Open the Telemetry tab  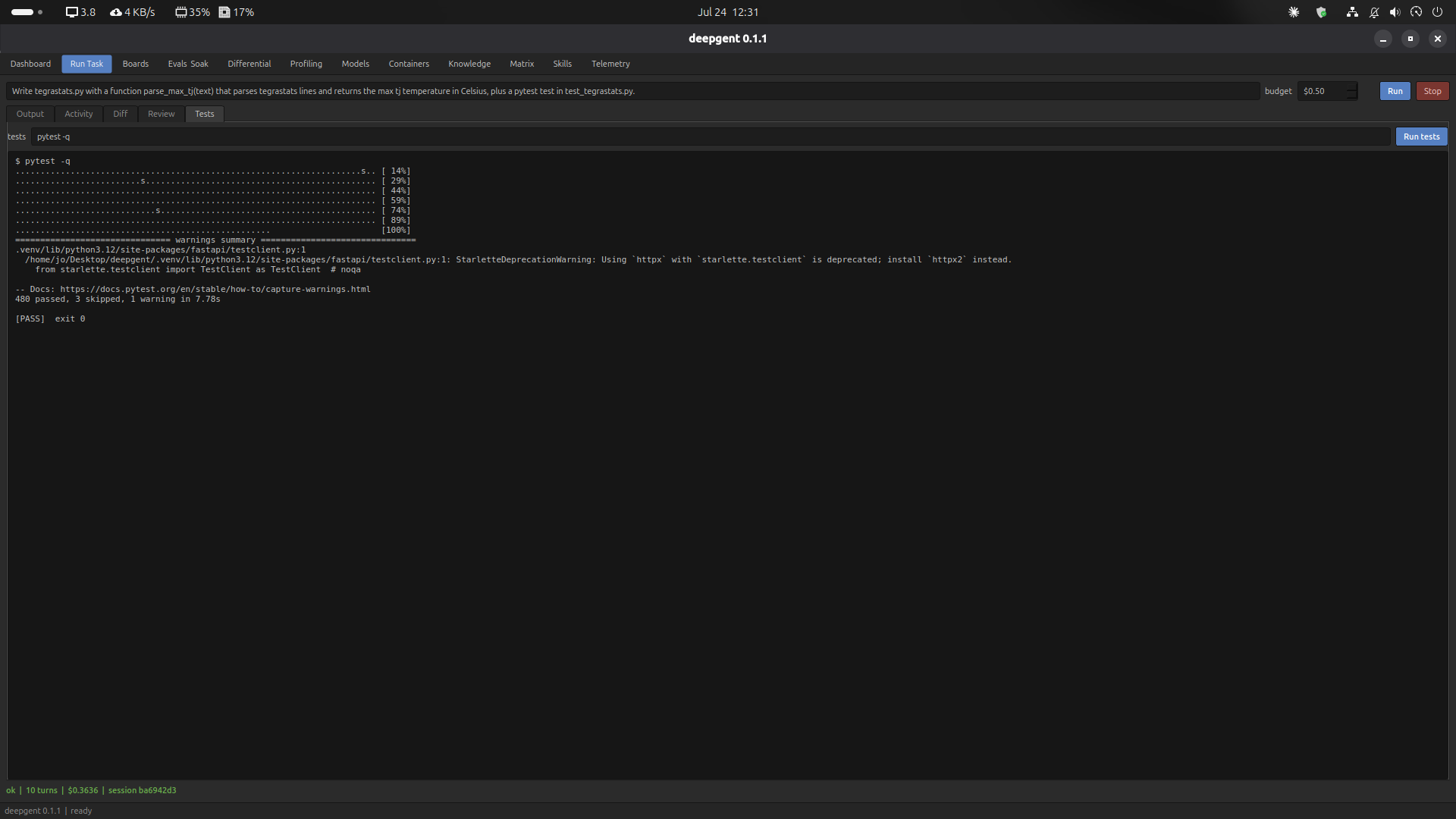(x=610, y=64)
